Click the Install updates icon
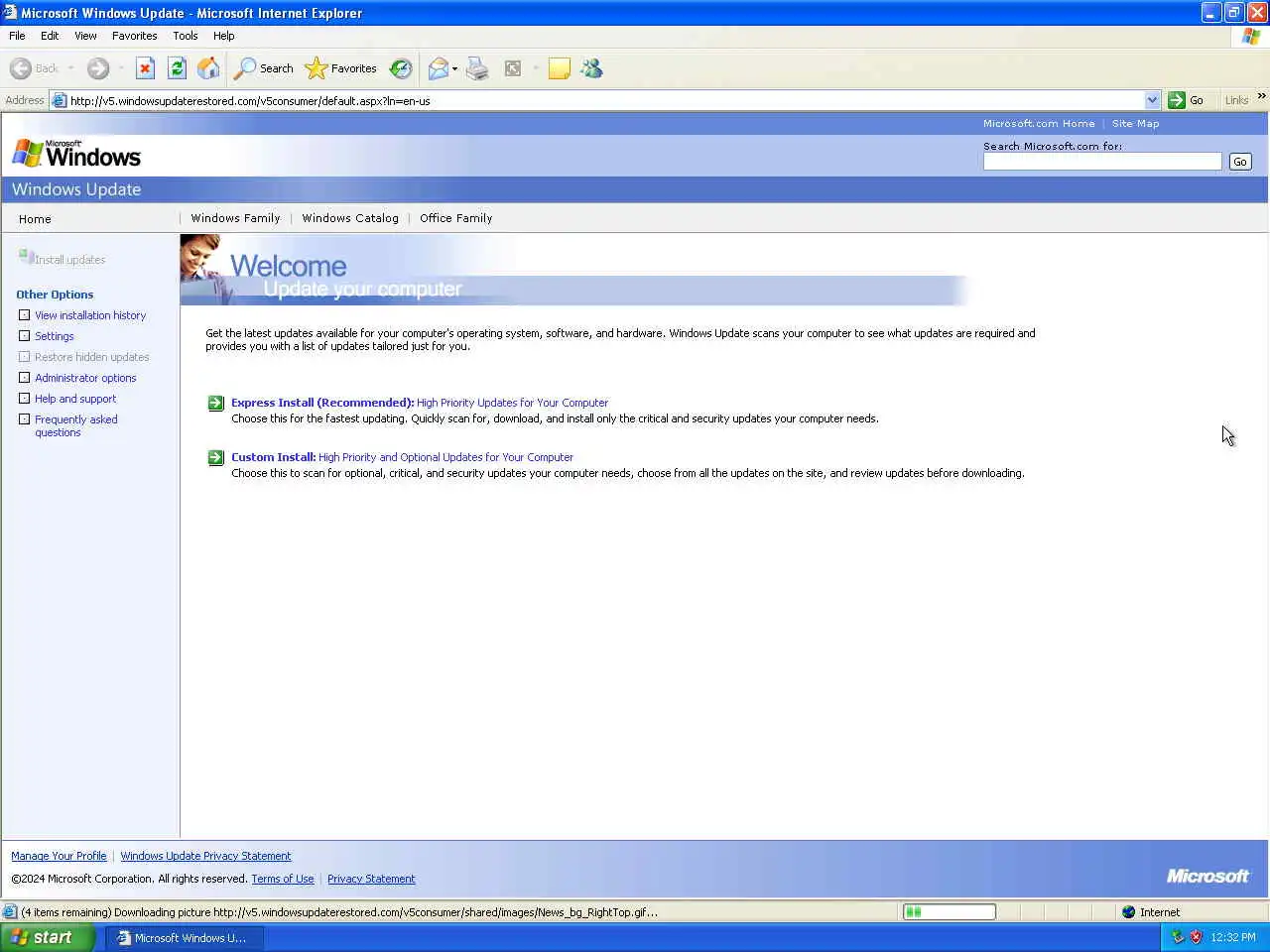This screenshot has height=952, width=1270. [26, 257]
